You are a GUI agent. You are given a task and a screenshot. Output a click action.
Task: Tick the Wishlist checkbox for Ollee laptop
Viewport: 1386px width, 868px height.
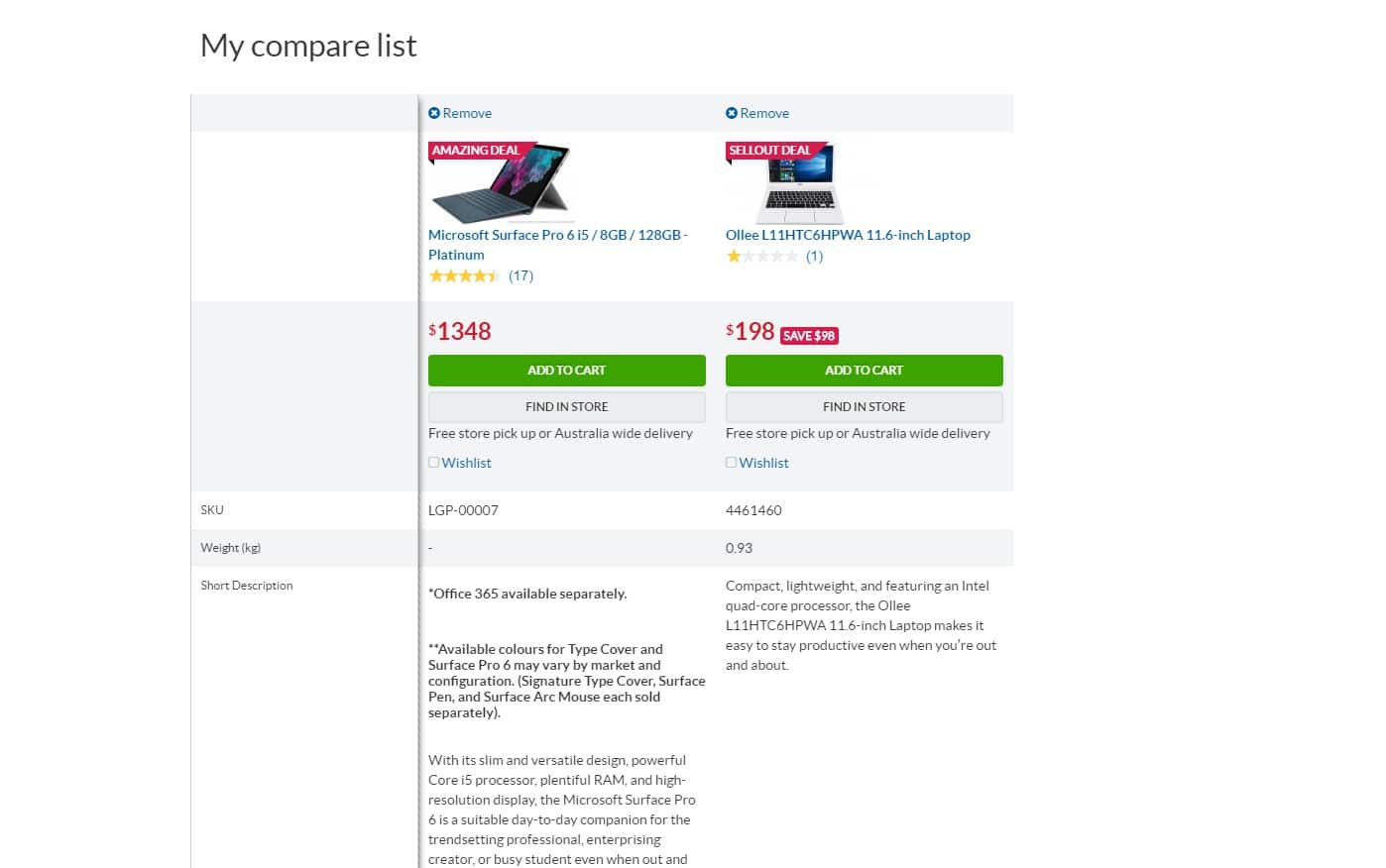coord(731,463)
